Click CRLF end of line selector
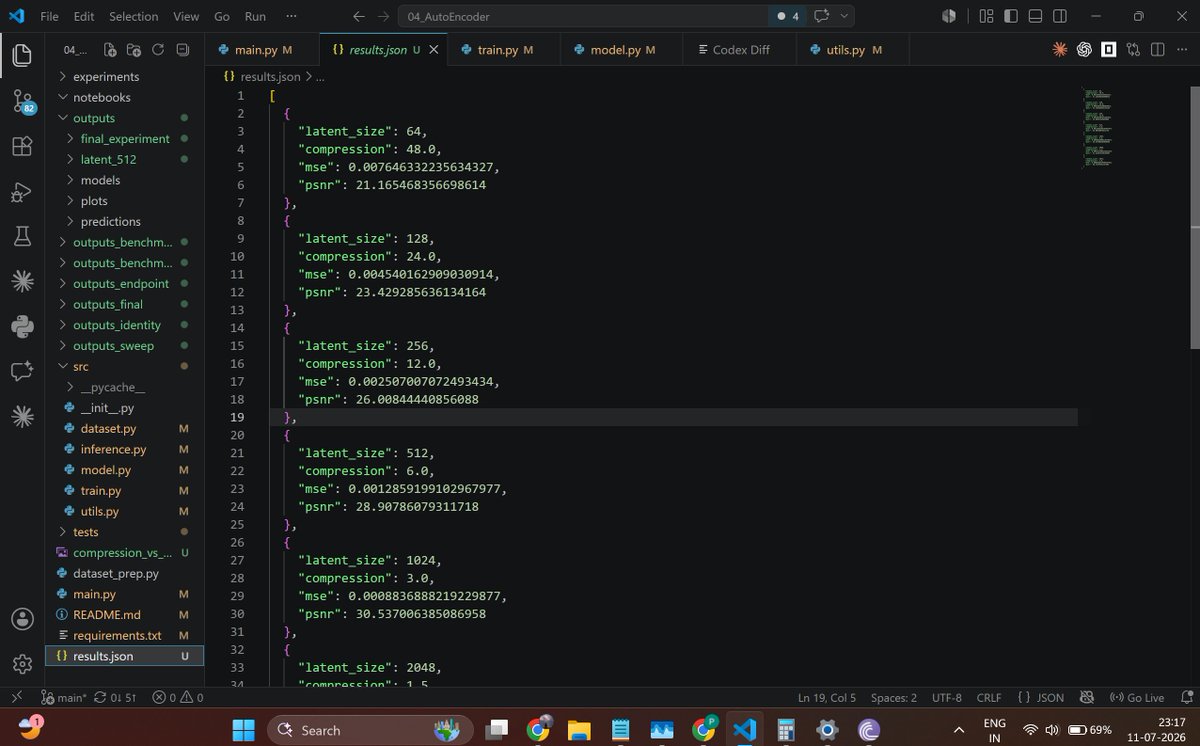The width and height of the screenshot is (1200, 746). pos(988,697)
